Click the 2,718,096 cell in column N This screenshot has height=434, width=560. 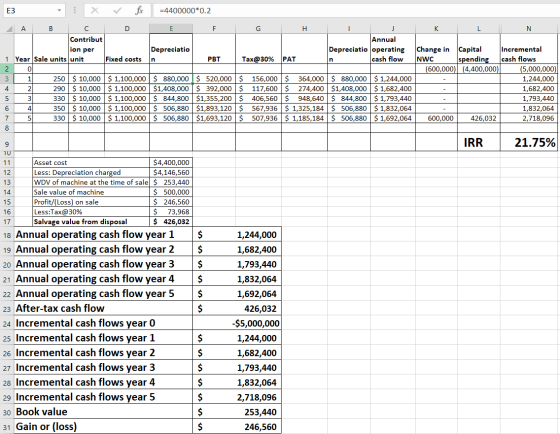529,118
